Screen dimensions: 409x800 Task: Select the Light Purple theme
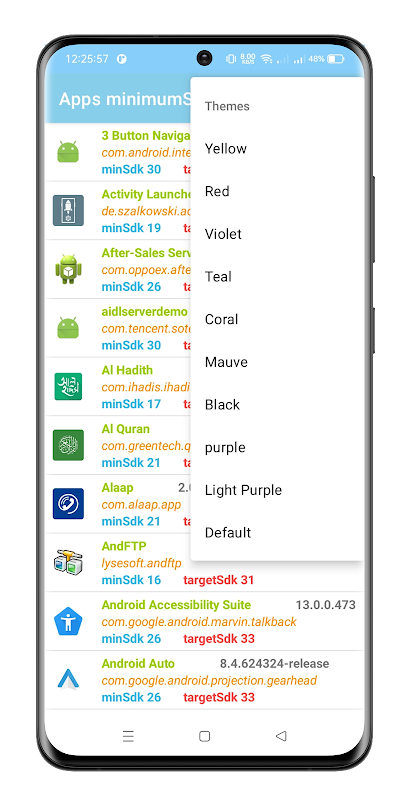click(277, 490)
